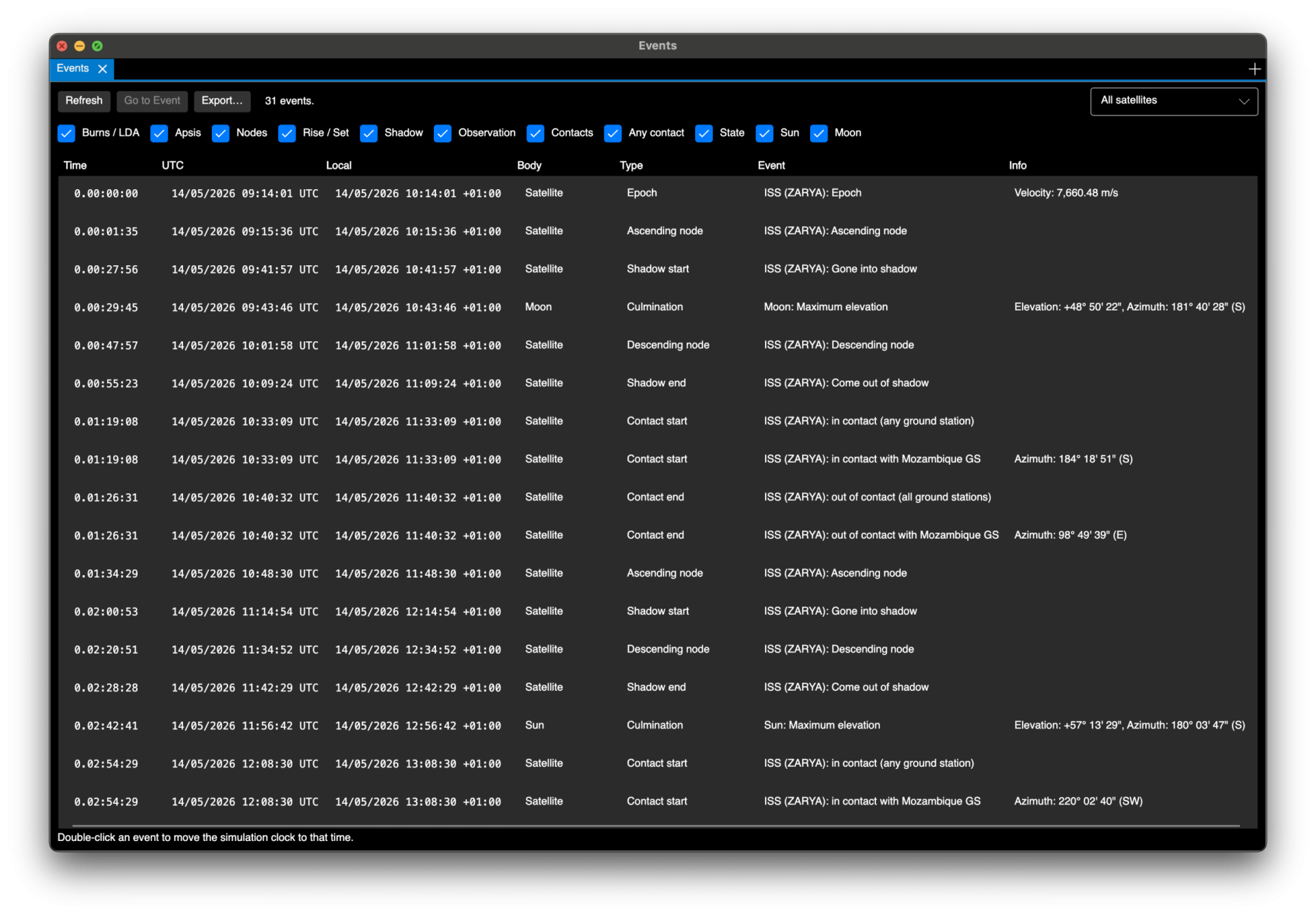The width and height of the screenshot is (1316, 917).
Task: Toggle the Apsis checkbox
Action: point(159,133)
